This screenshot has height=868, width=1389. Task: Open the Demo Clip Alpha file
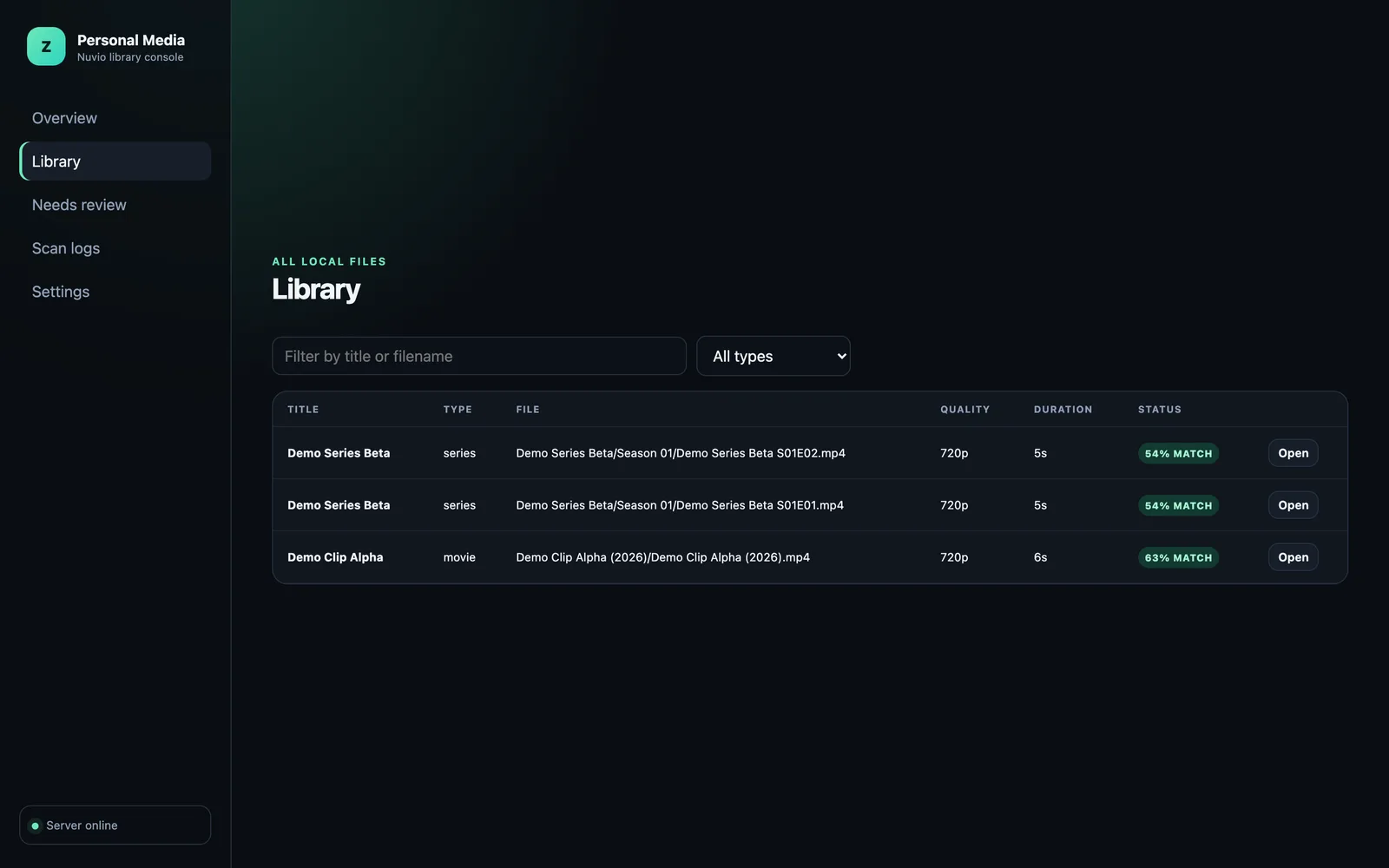coord(1293,557)
